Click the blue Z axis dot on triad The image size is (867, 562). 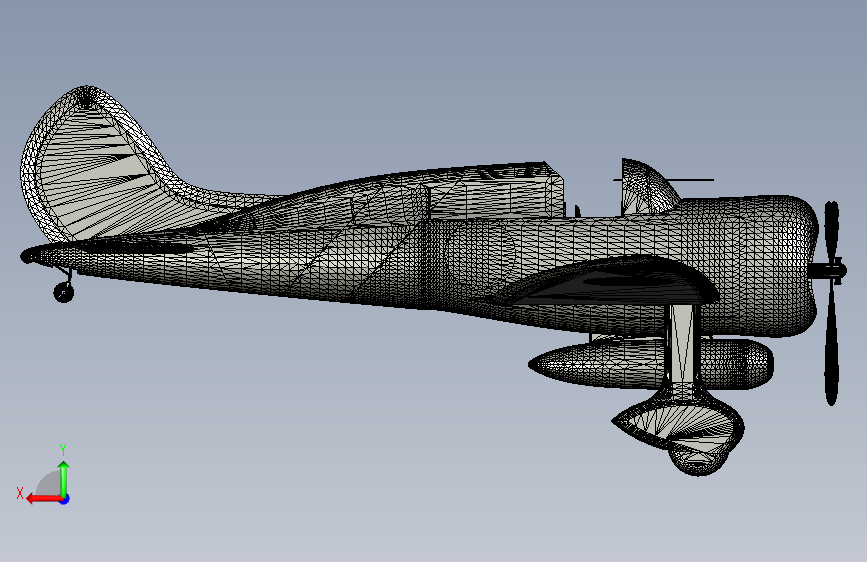coord(65,499)
